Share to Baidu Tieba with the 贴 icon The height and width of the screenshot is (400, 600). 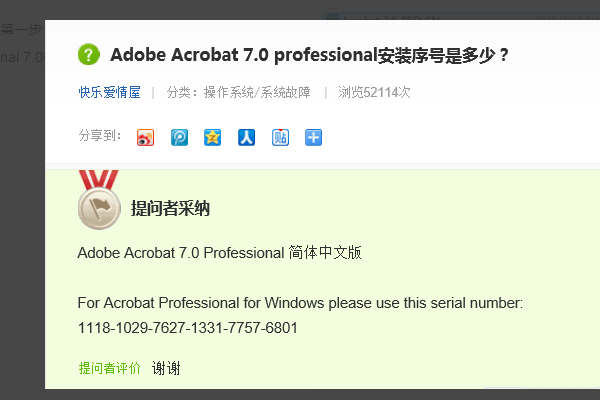coord(280,138)
